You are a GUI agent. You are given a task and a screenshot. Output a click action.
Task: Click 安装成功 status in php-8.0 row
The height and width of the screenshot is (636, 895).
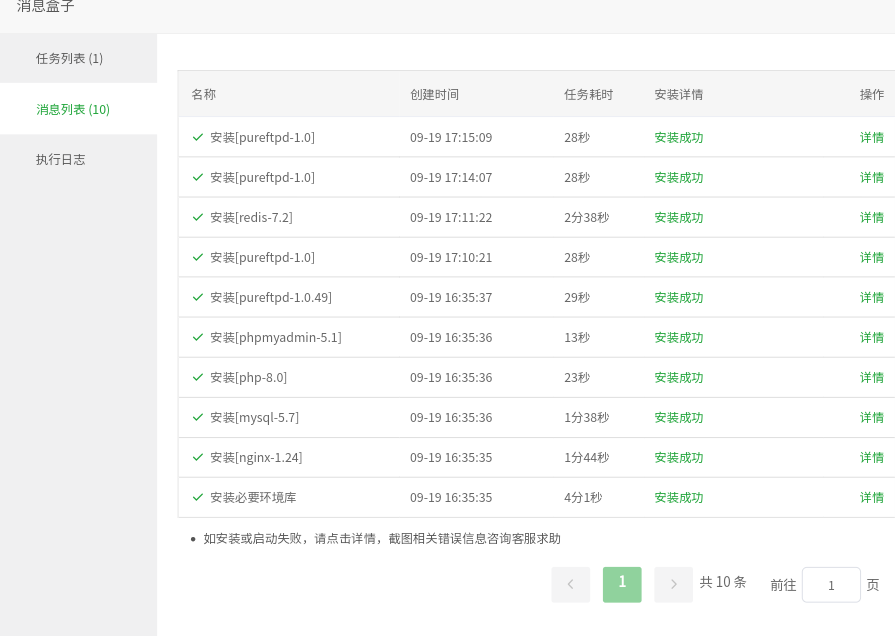coord(679,377)
